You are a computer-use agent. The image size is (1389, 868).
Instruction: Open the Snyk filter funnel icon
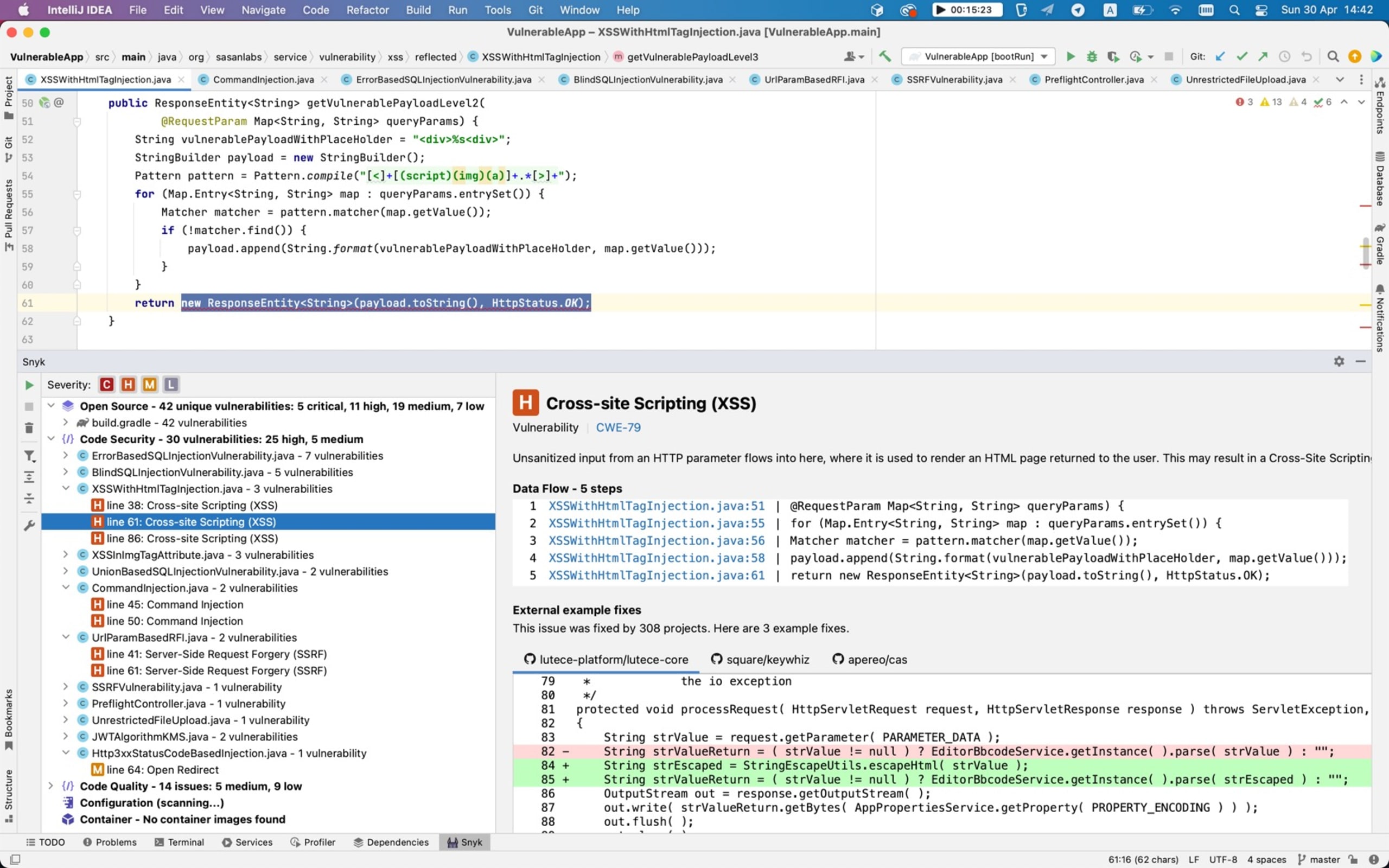click(29, 456)
